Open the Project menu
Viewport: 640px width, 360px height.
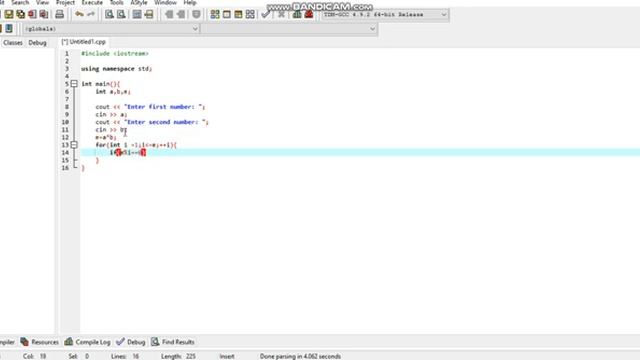point(65,2)
